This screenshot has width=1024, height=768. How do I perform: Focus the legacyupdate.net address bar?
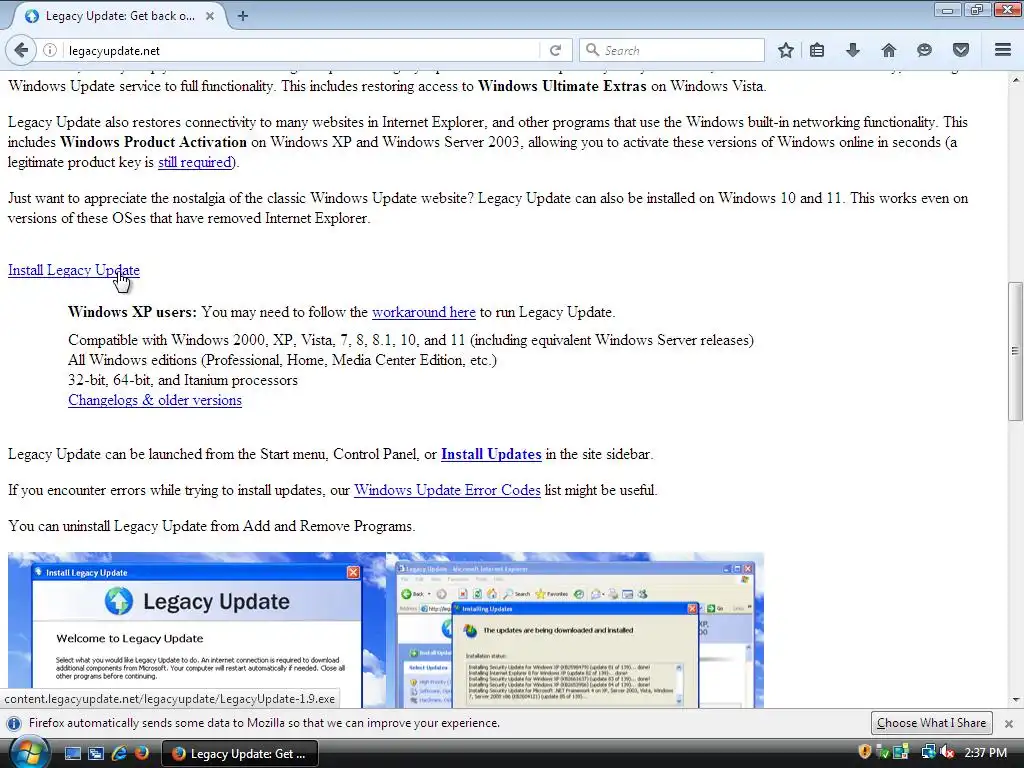300,50
